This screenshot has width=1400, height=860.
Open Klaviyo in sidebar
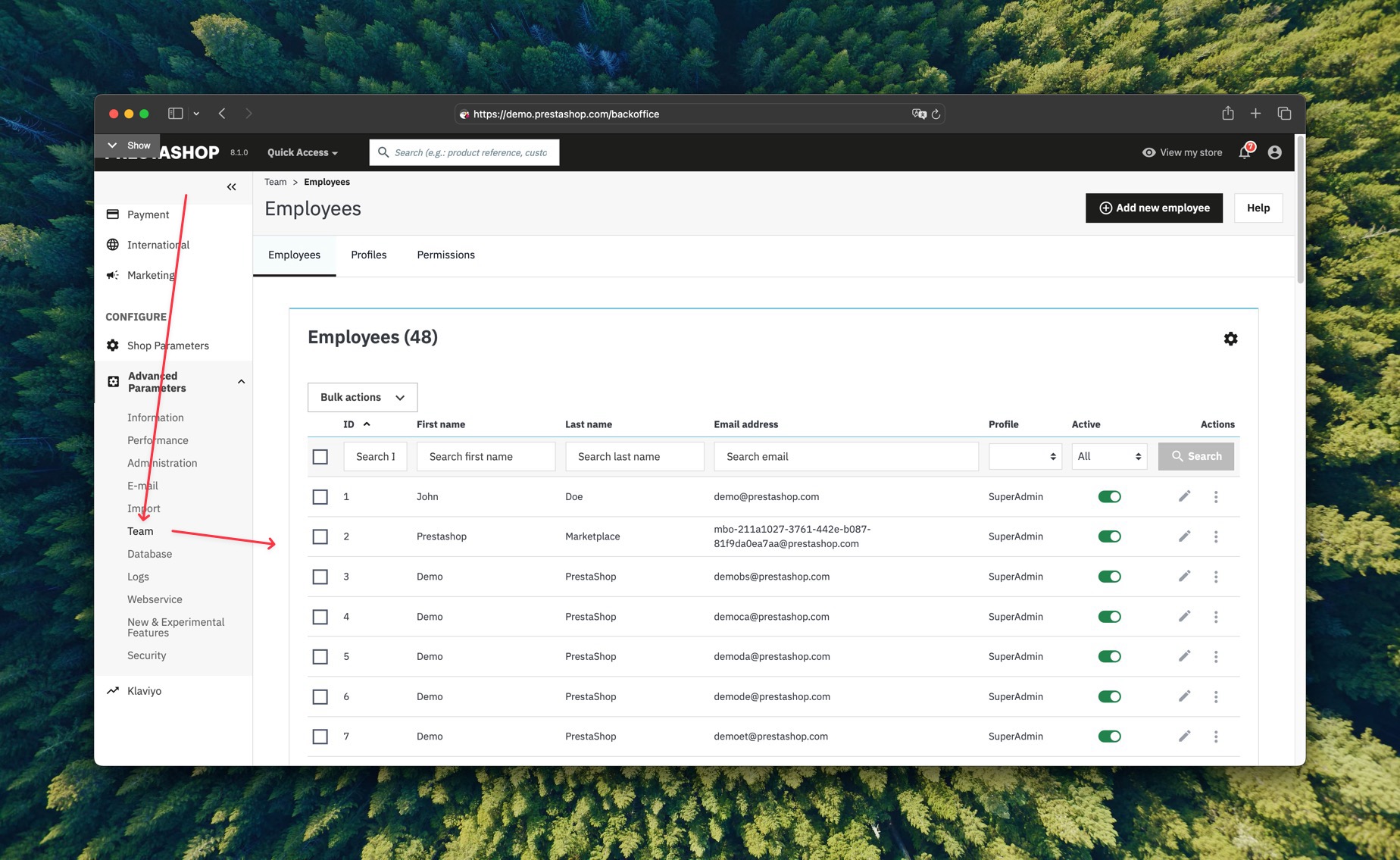(144, 691)
